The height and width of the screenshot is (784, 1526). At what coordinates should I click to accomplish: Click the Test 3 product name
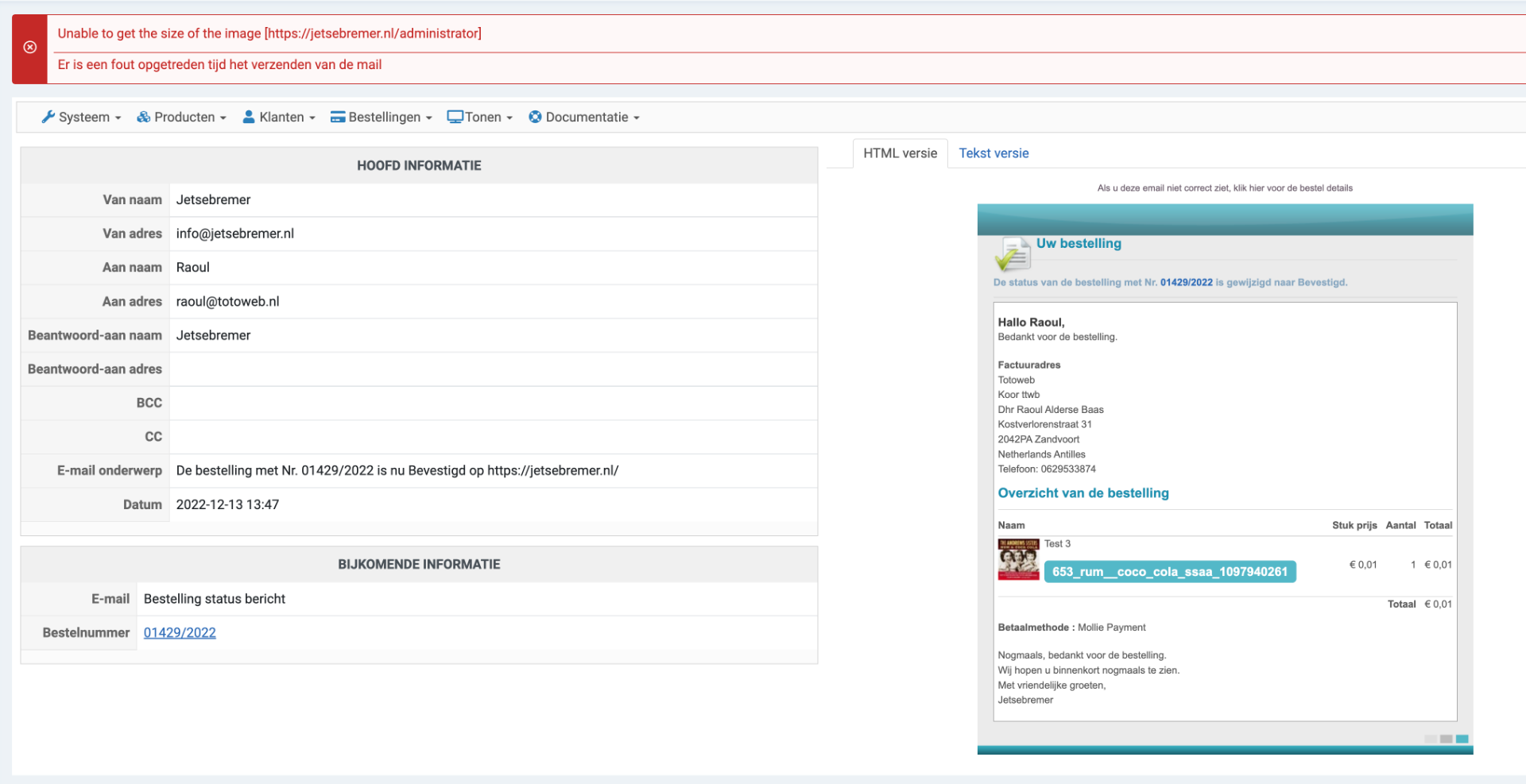click(1057, 544)
